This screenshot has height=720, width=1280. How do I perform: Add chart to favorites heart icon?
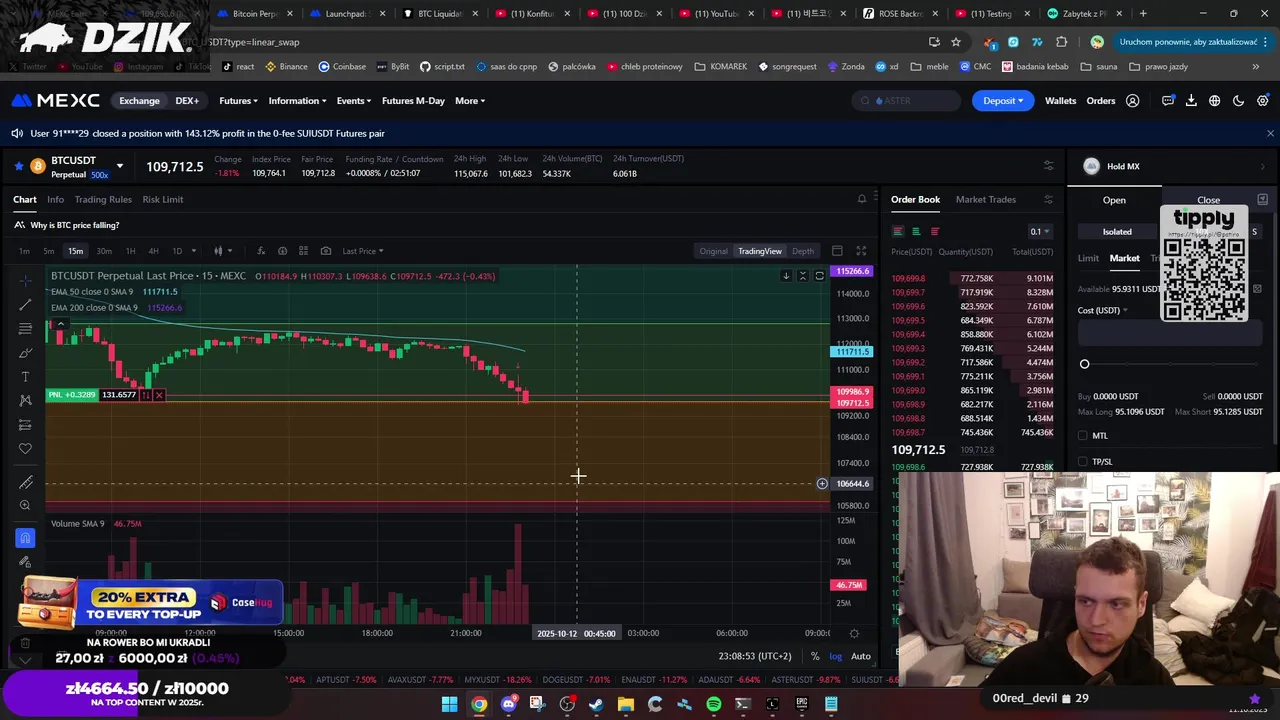point(25,448)
